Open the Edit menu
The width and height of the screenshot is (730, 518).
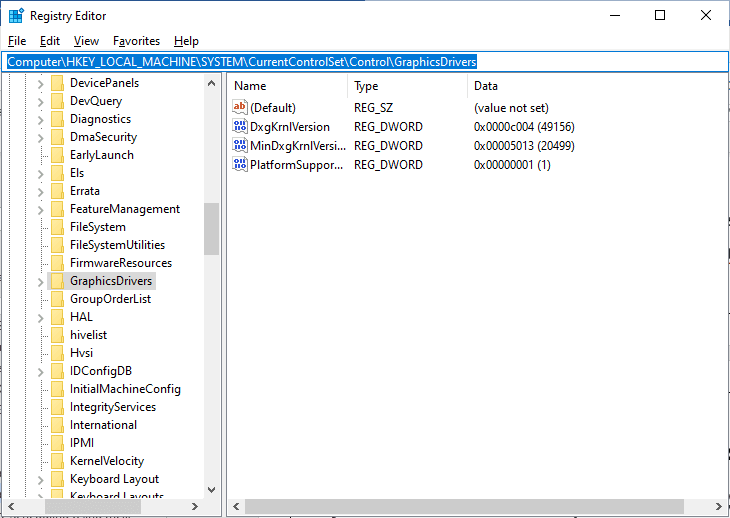[50, 41]
